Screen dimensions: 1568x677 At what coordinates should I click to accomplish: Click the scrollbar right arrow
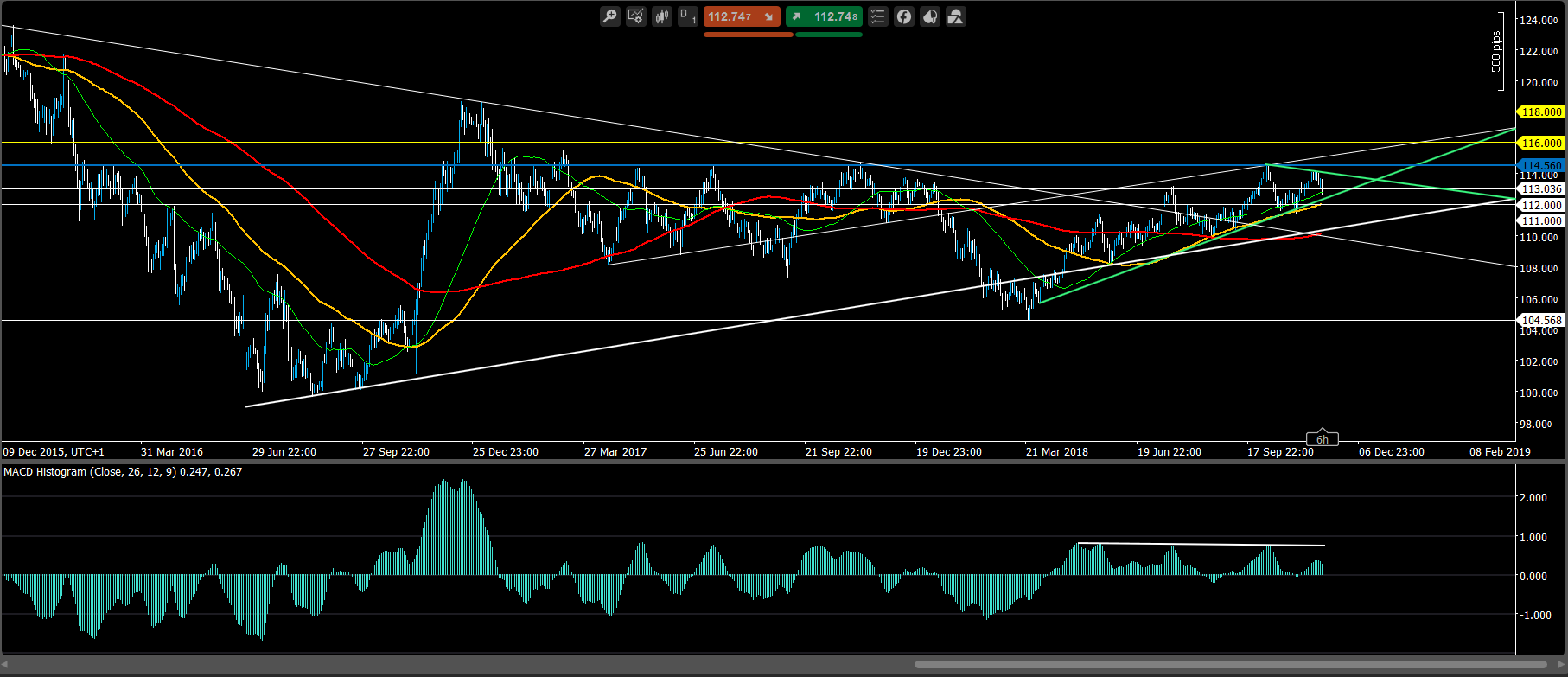1559,665
